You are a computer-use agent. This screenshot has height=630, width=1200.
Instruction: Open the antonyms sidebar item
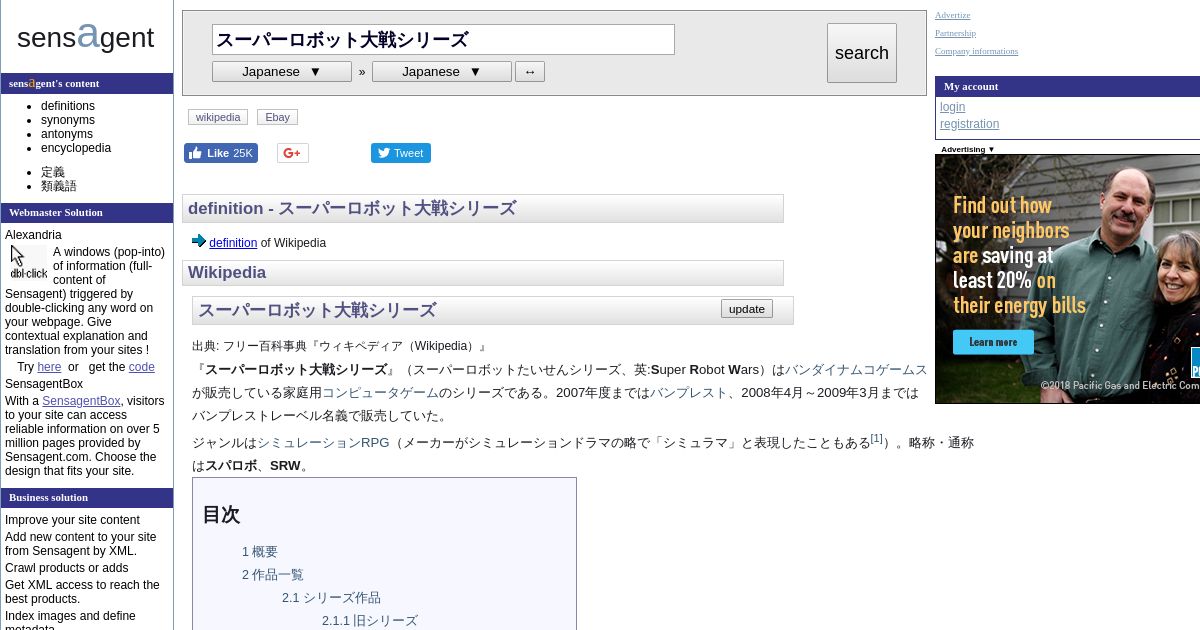67,134
